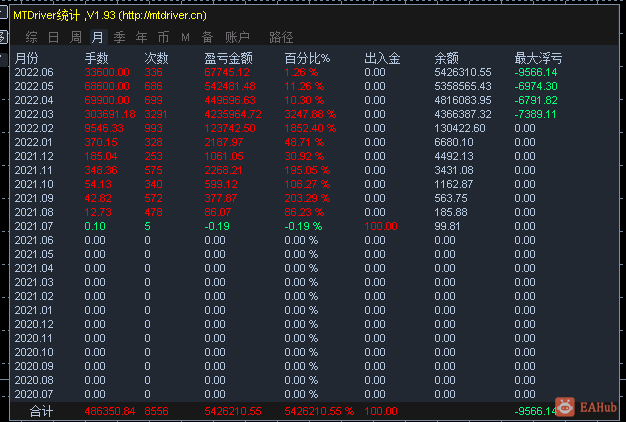This screenshot has width=626, height=422.
Task: Click percentage value 203.29 %
Action: coord(307,198)
